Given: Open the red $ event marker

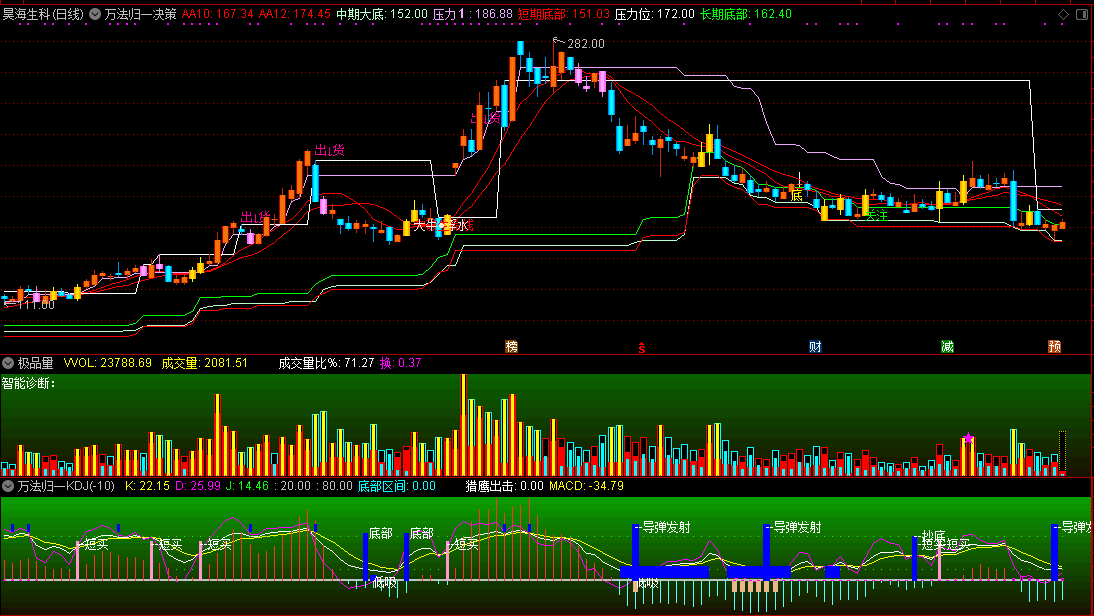Looking at the screenshot, I should tap(642, 347).
